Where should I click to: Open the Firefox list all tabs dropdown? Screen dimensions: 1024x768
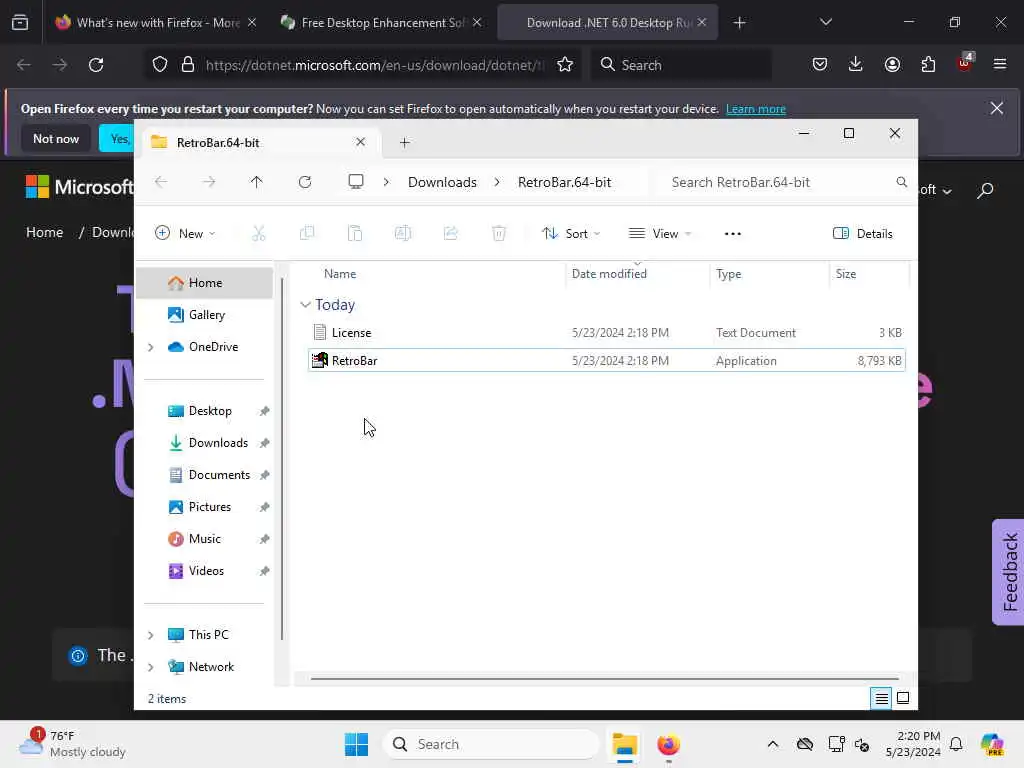[x=825, y=22]
